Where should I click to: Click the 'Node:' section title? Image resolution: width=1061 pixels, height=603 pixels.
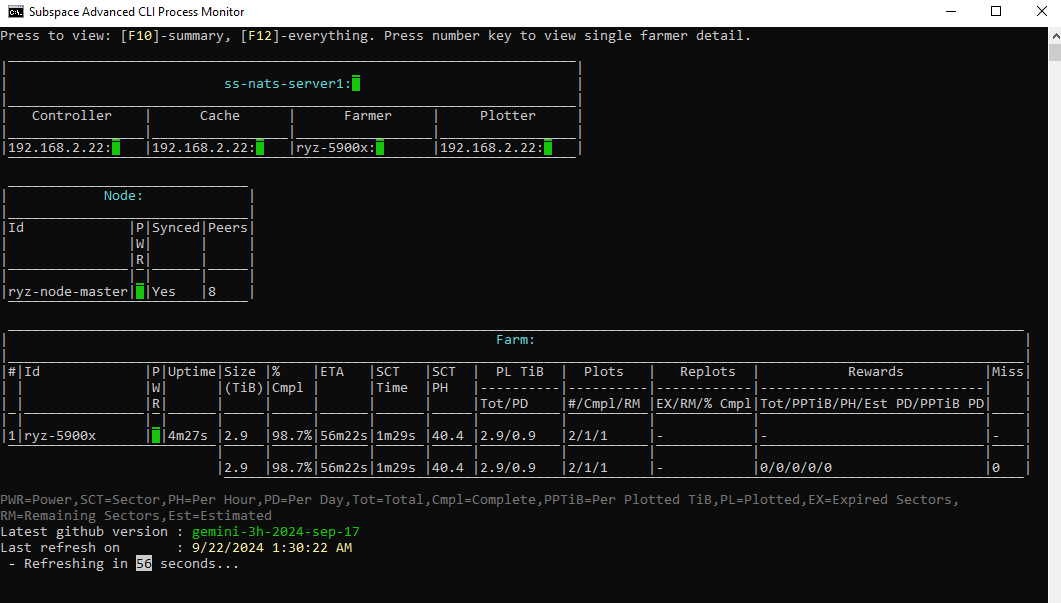[123, 196]
